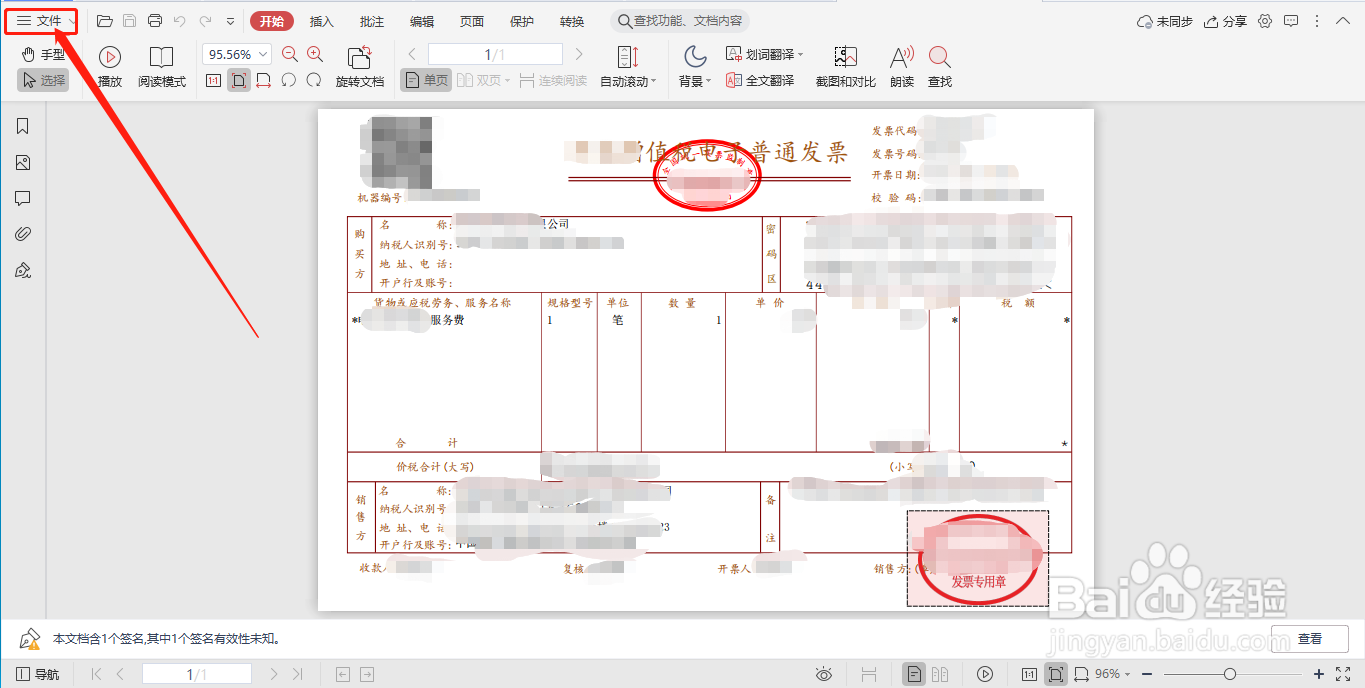Toggle the 导航 navigation pane
The height and width of the screenshot is (688, 1365).
[x=39, y=674]
